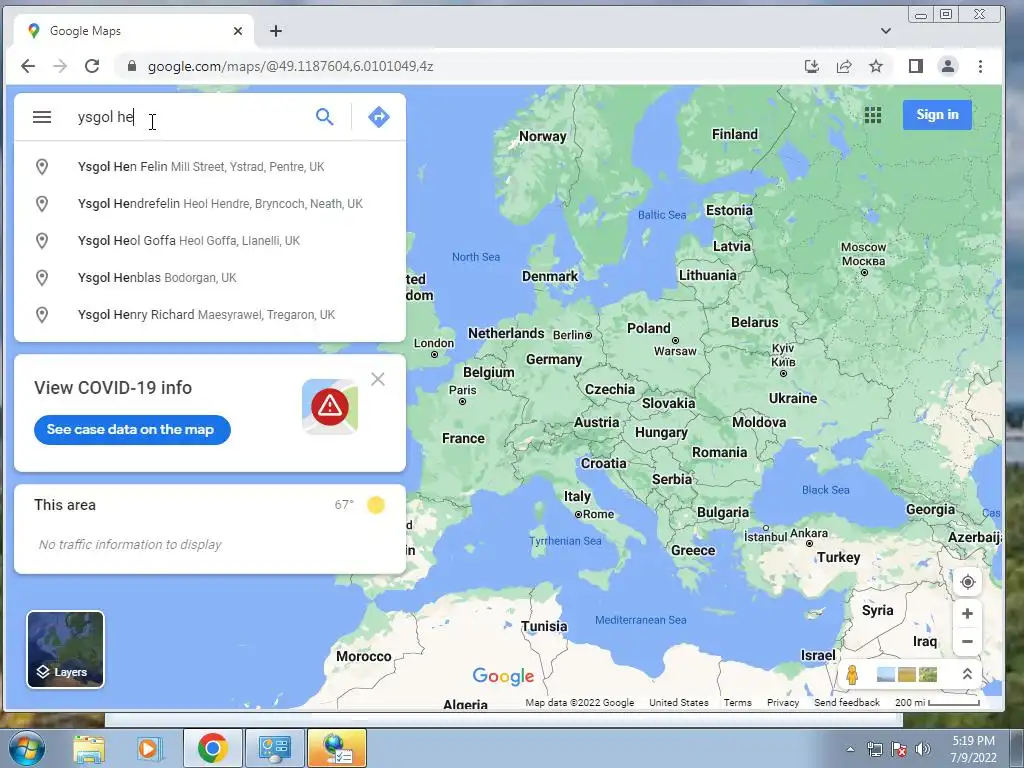Click Send feedback link

click(x=846, y=703)
